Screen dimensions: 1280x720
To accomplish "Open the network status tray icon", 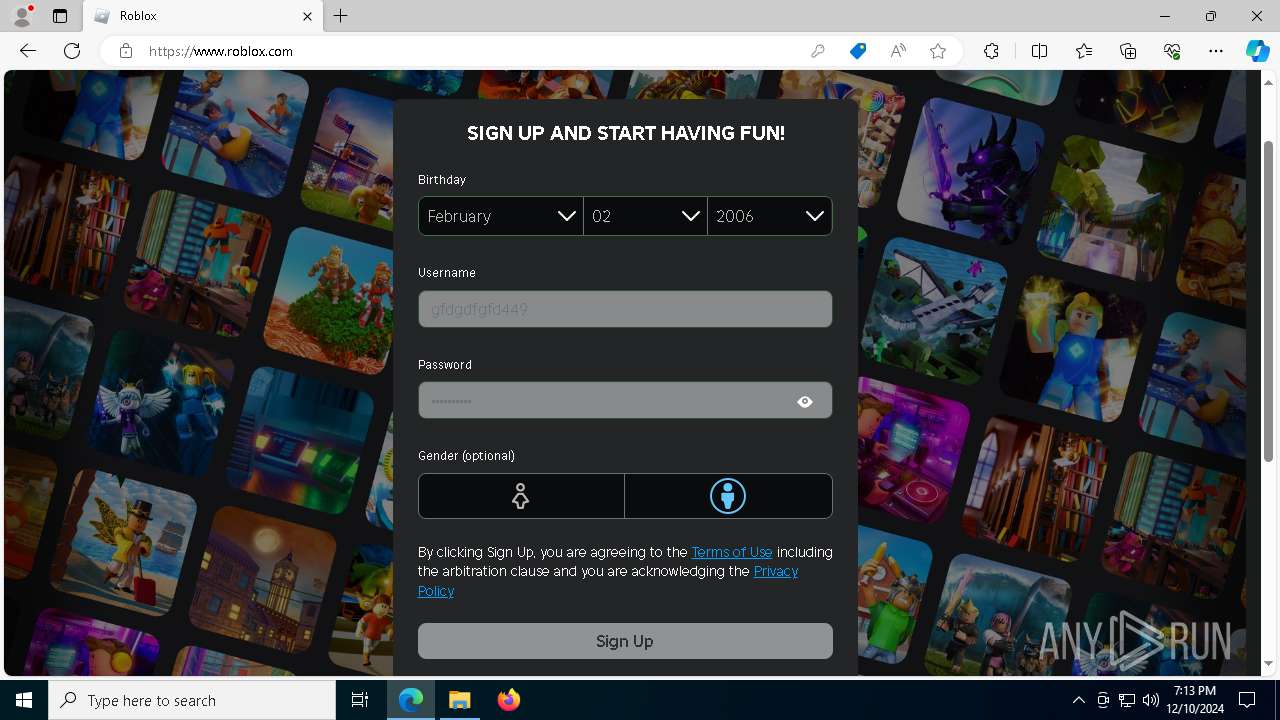I will 1127,700.
